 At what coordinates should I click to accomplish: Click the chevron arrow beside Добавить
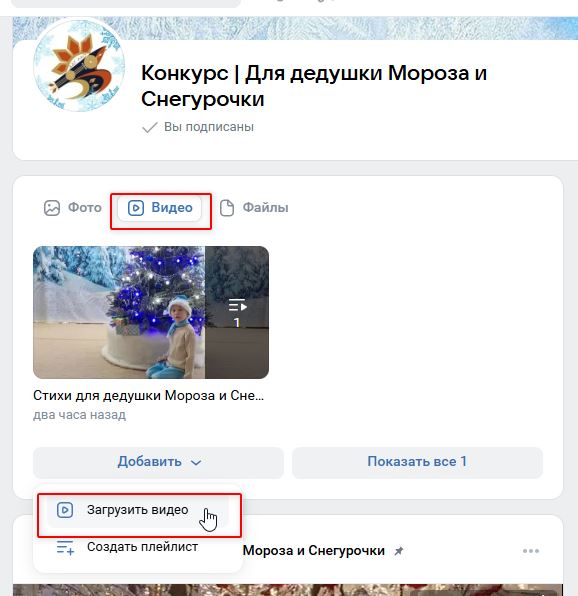[196, 463]
